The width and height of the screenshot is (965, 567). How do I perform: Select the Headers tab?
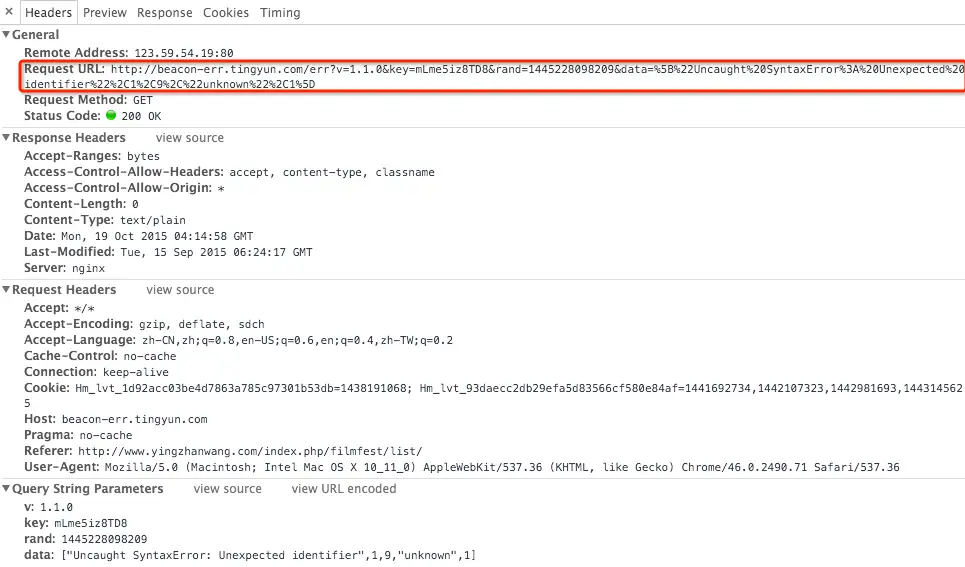[49, 13]
